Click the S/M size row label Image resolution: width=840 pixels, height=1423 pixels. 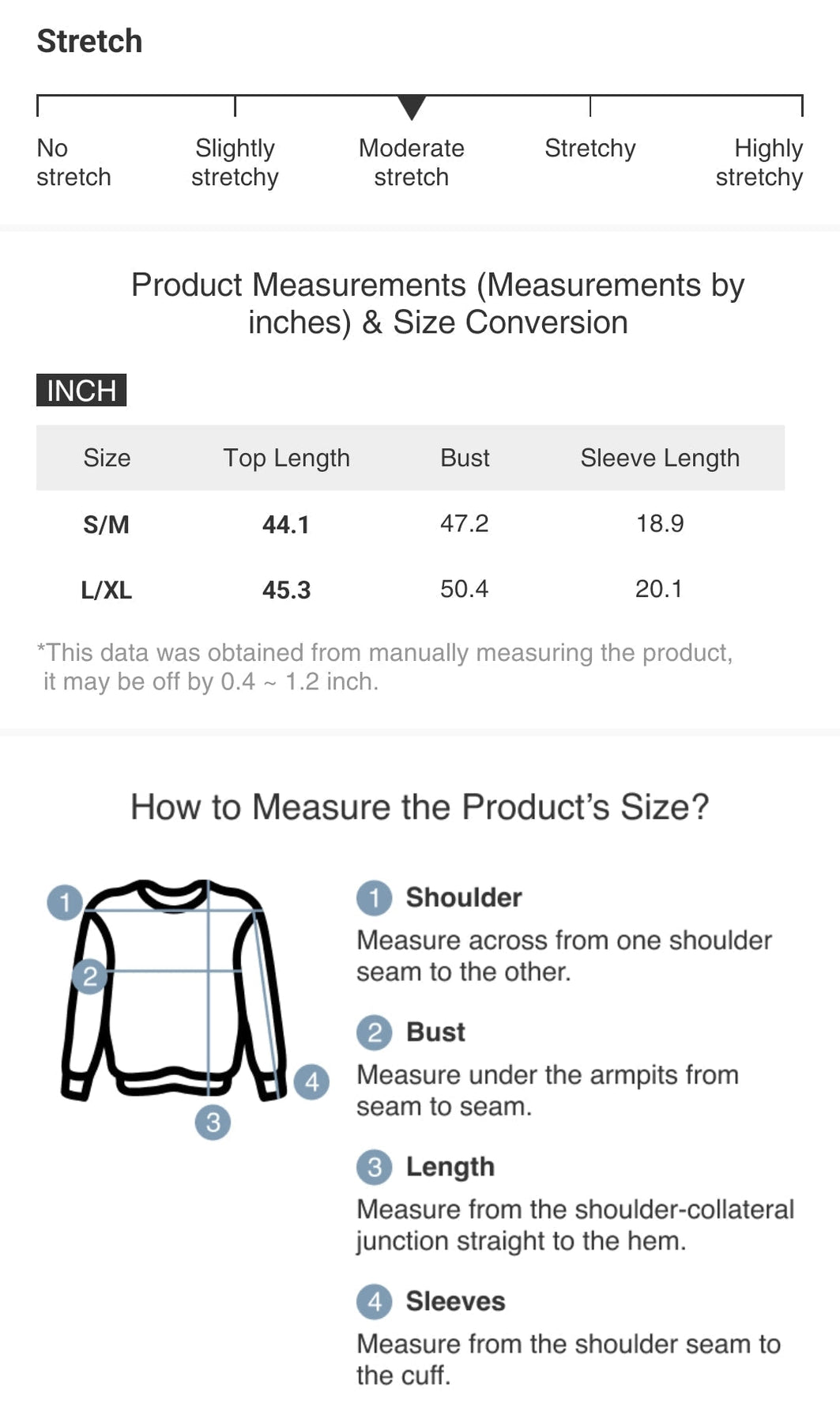coord(106,524)
